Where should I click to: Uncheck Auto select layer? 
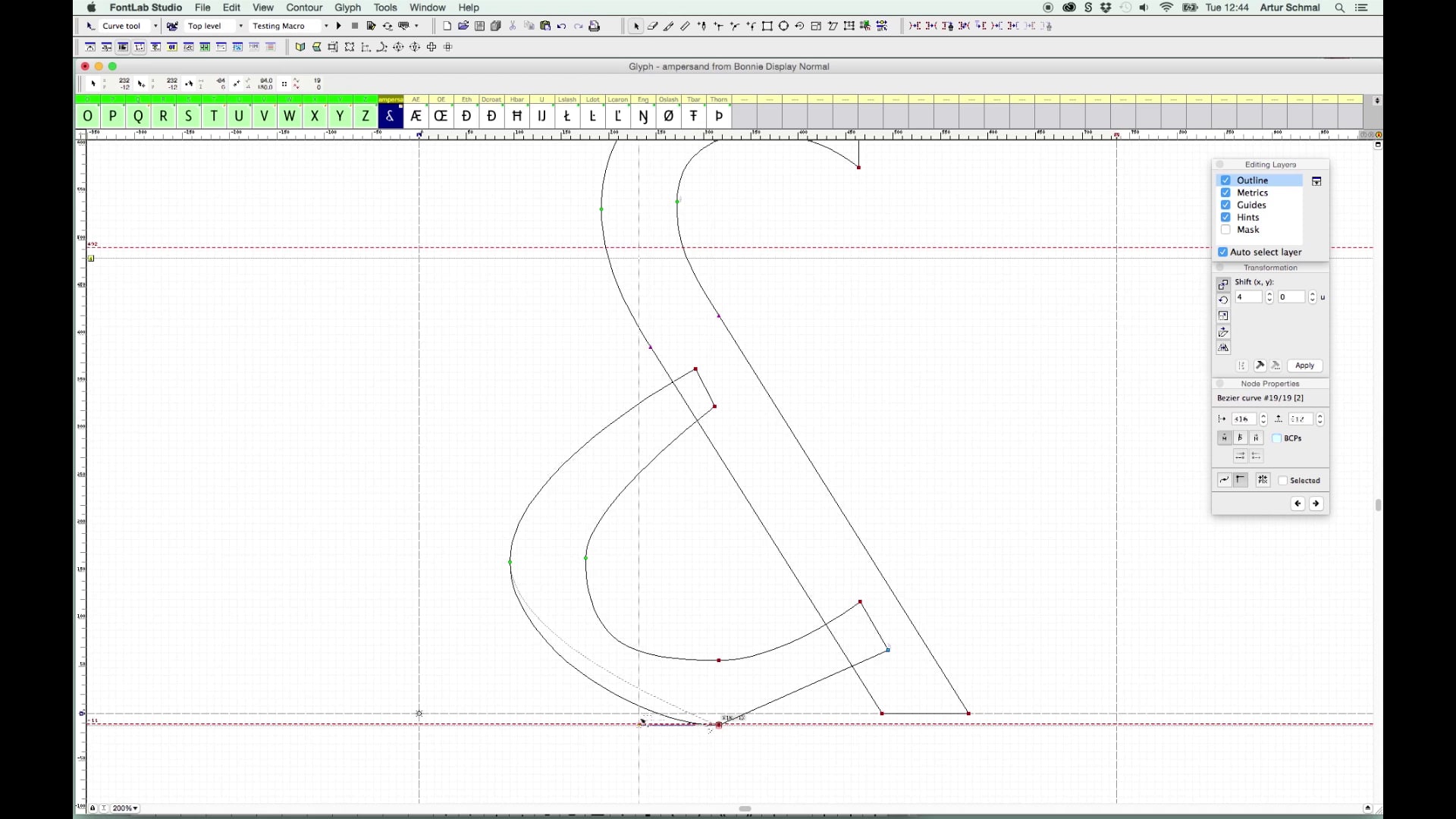pyautogui.click(x=1222, y=252)
